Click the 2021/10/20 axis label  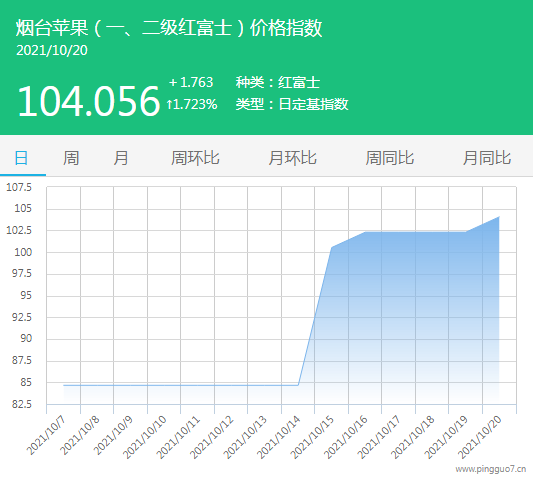(480, 437)
